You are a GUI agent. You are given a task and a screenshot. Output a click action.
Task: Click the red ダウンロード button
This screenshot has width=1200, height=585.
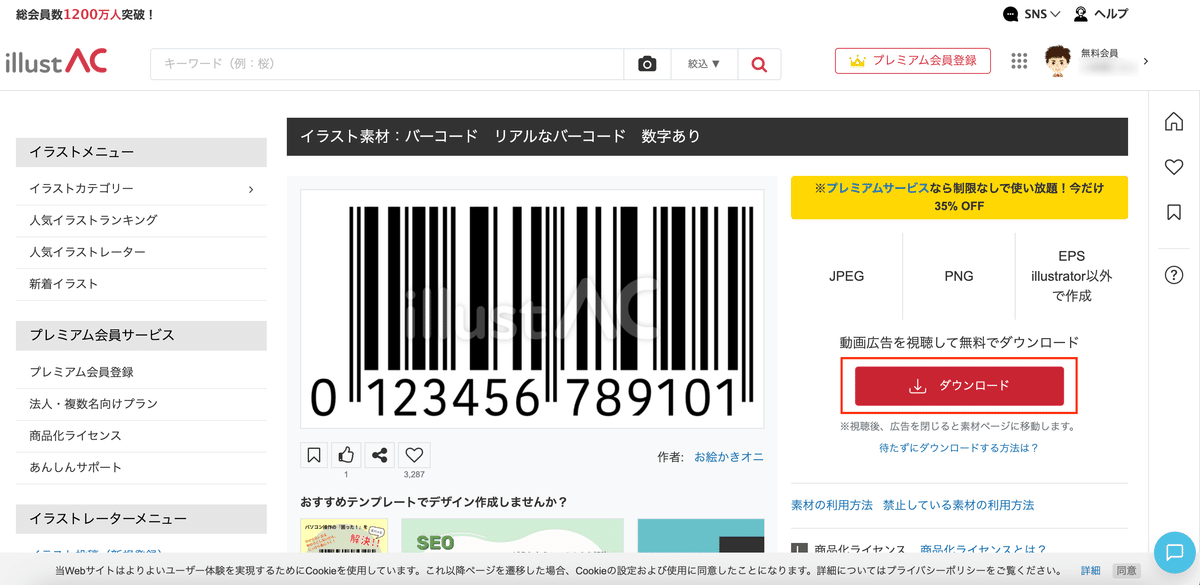[959, 386]
